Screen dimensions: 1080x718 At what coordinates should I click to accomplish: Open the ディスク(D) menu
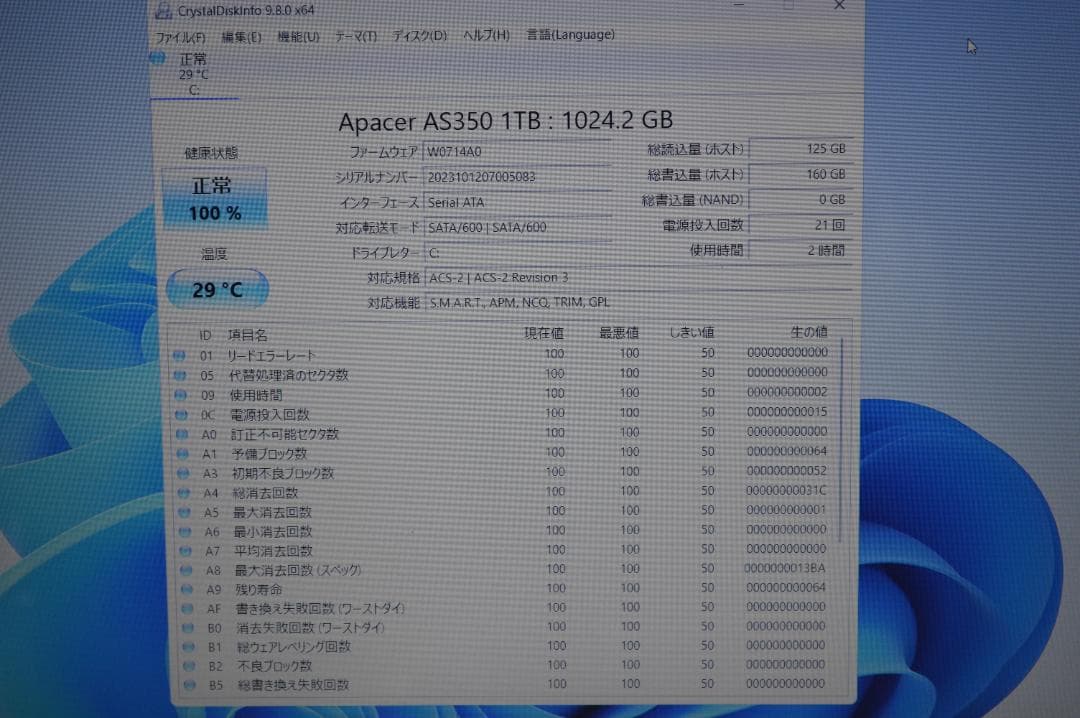pos(419,35)
